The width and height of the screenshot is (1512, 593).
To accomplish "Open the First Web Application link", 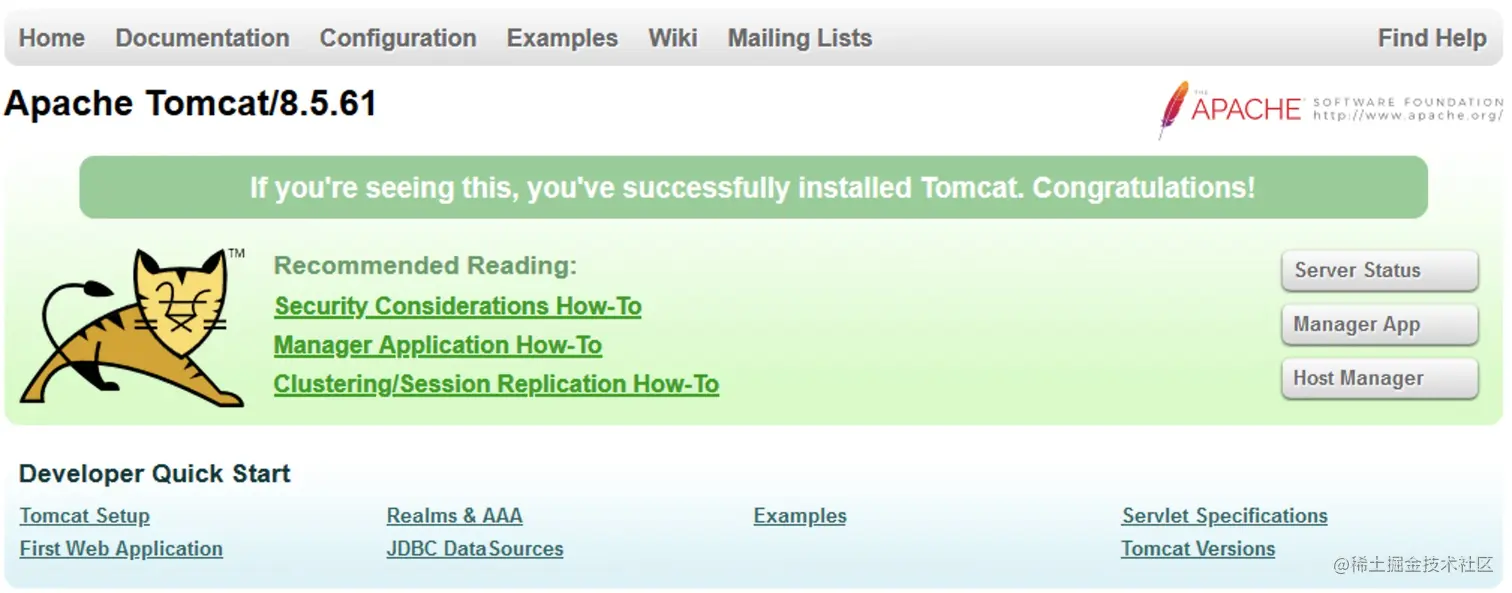I will pos(121,549).
